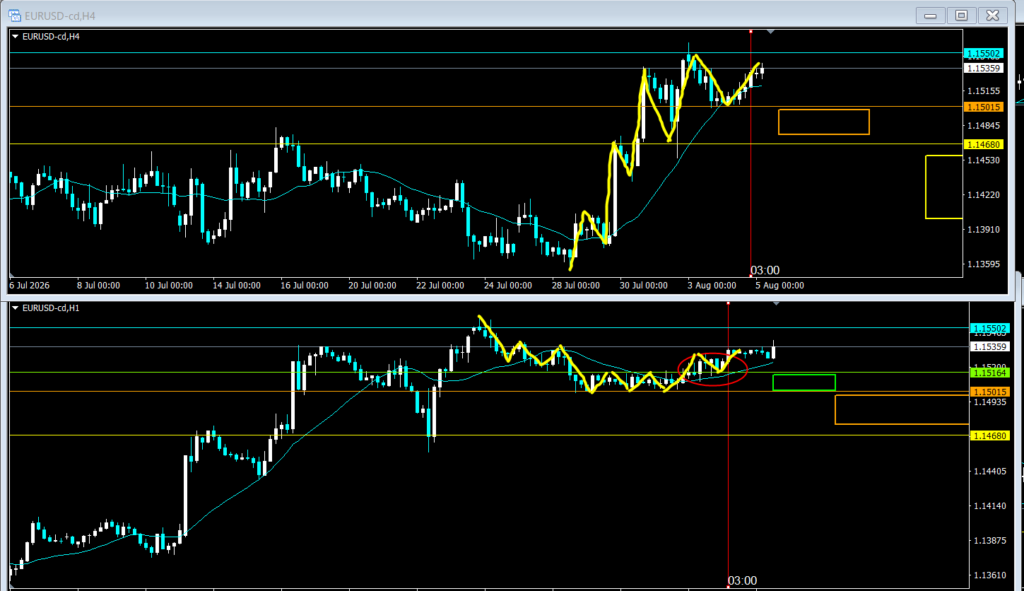Click the 1.13910 price scale value on H4
Screen dimensions: 1024x591
click(984, 229)
